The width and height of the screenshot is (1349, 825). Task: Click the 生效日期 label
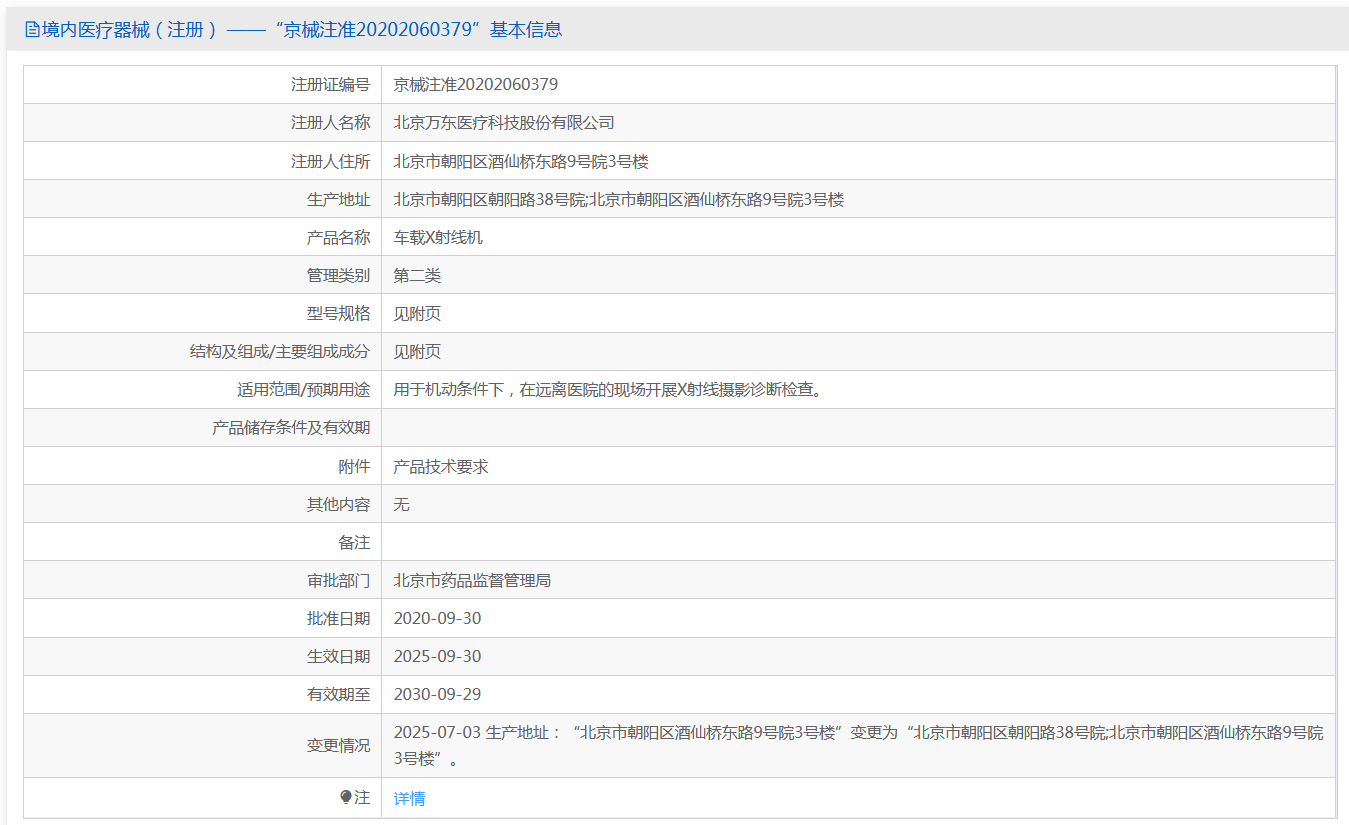pos(338,656)
